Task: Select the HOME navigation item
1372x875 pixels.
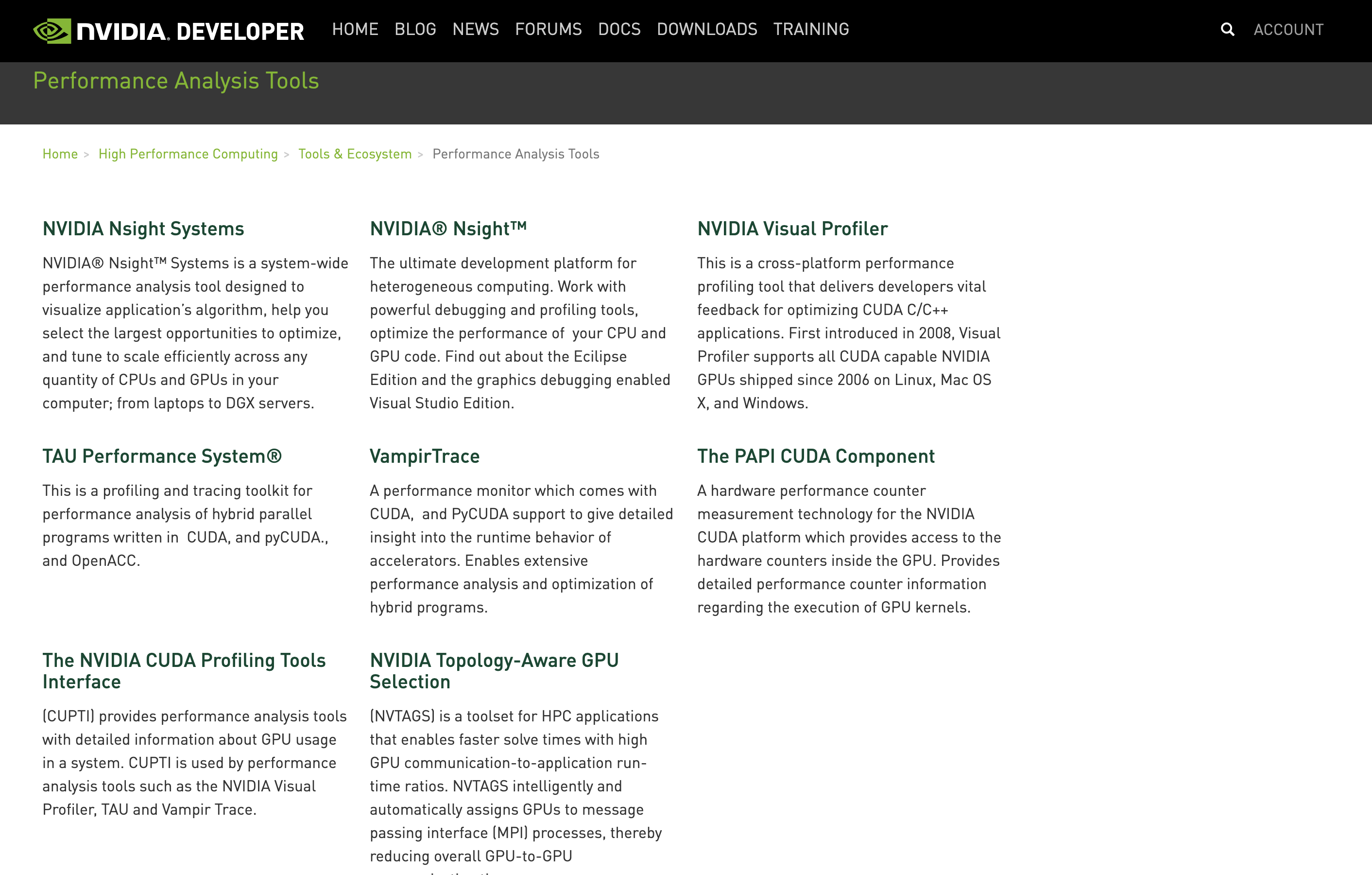Action: 355,29
